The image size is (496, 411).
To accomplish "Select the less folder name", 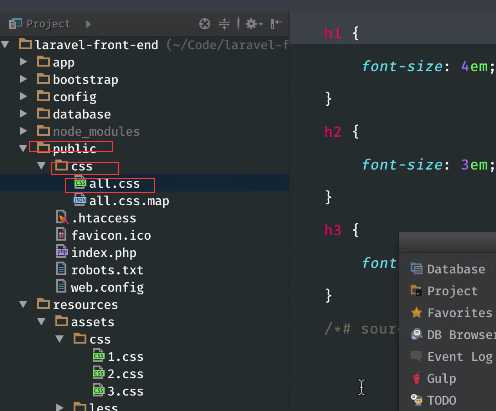I will tap(103, 407).
